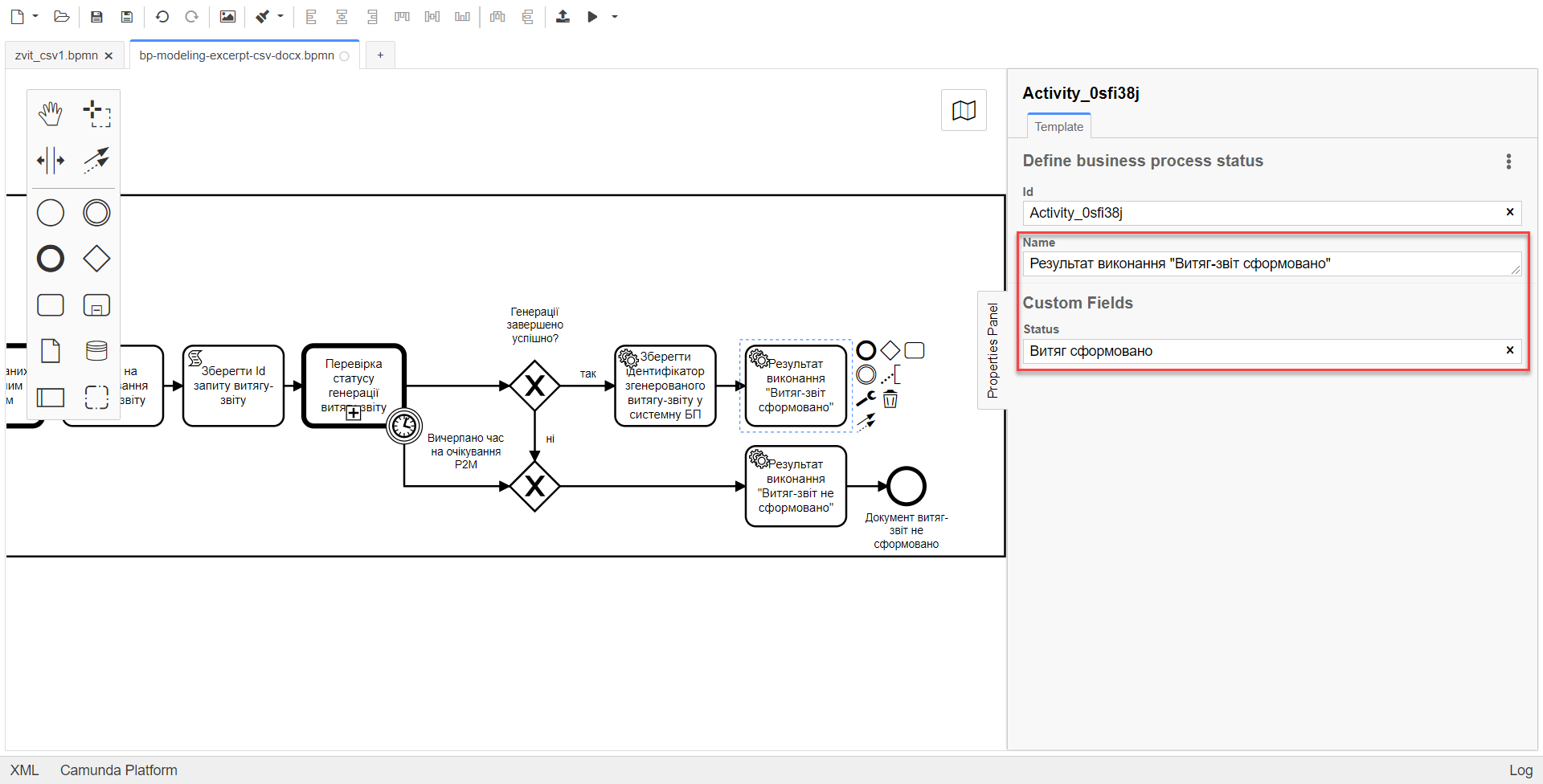Distribute elements vertically
This screenshot has height=784, width=1543.
pos(527,16)
